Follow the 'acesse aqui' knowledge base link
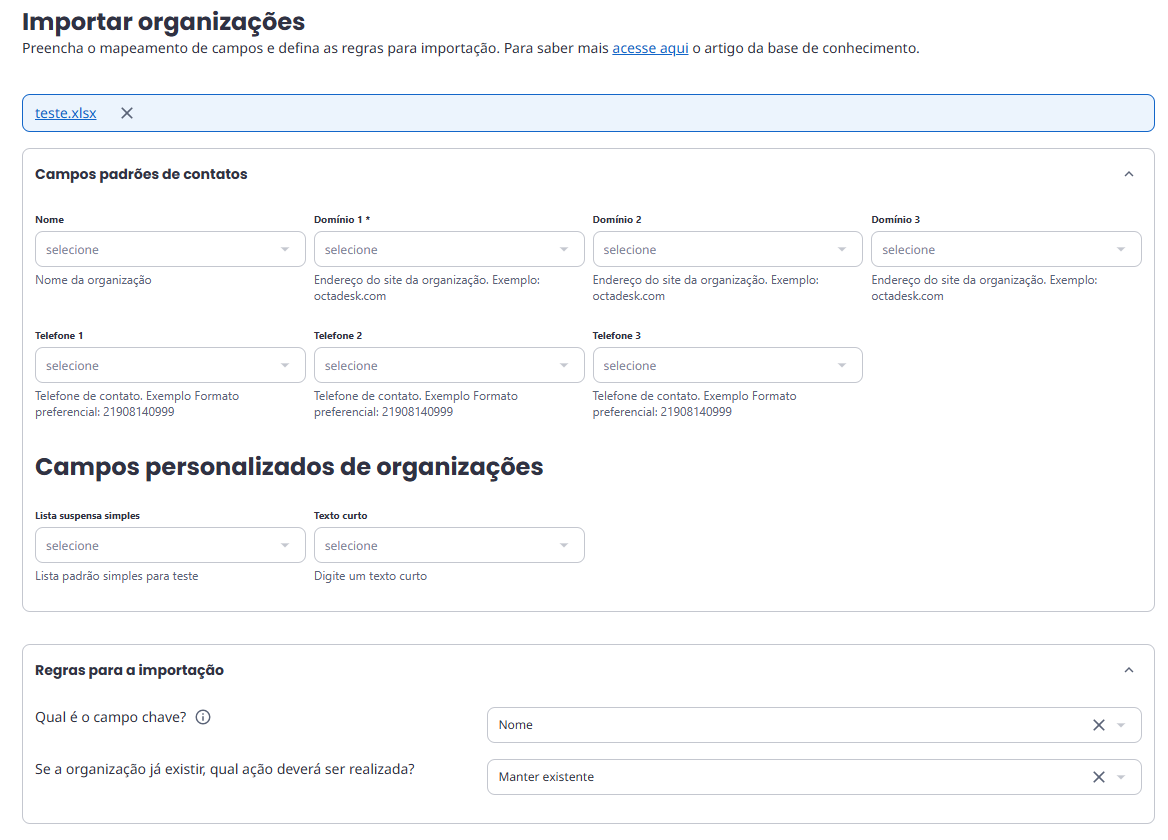This screenshot has width=1168, height=840. click(650, 48)
